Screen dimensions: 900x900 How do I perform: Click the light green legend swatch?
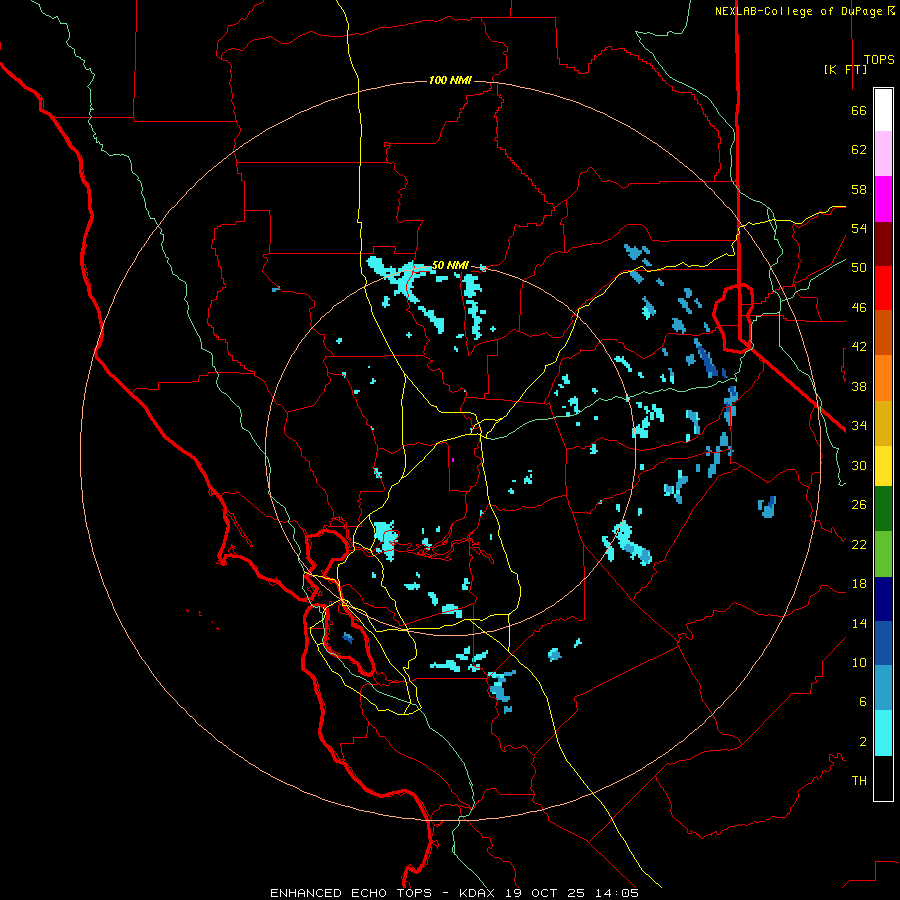pyautogui.click(x=883, y=554)
